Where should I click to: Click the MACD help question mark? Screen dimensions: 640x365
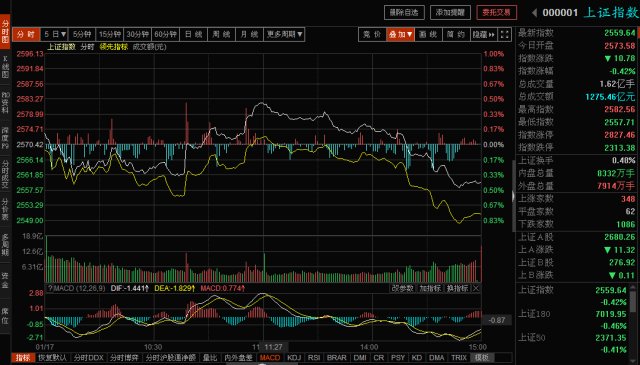(50, 288)
